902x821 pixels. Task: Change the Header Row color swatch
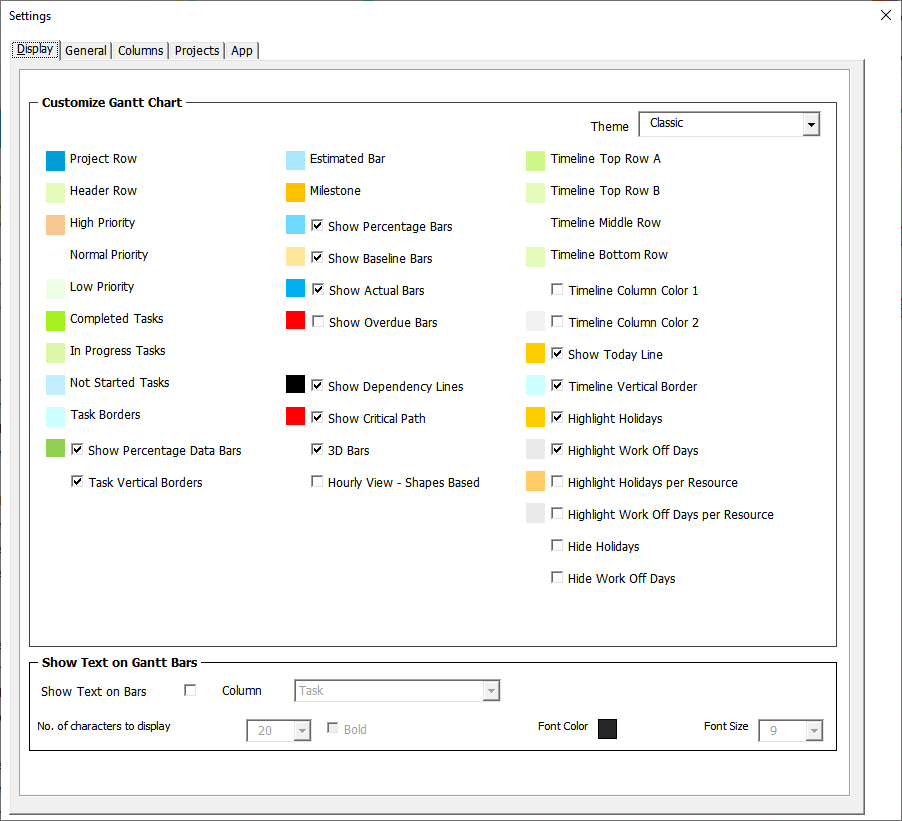[55, 193]
